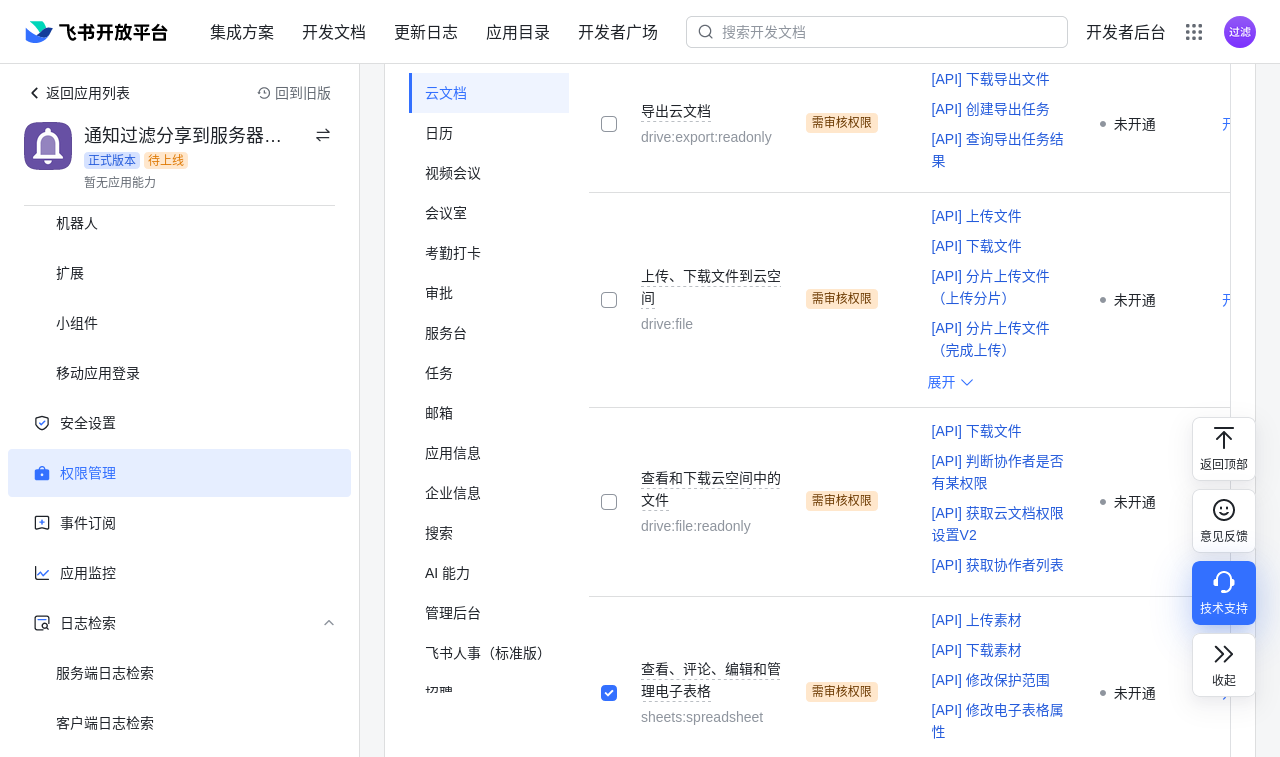The image size is (1280, 757).
Task: Click the 安全设置 shield icon
Action: (x=42, y=423)
